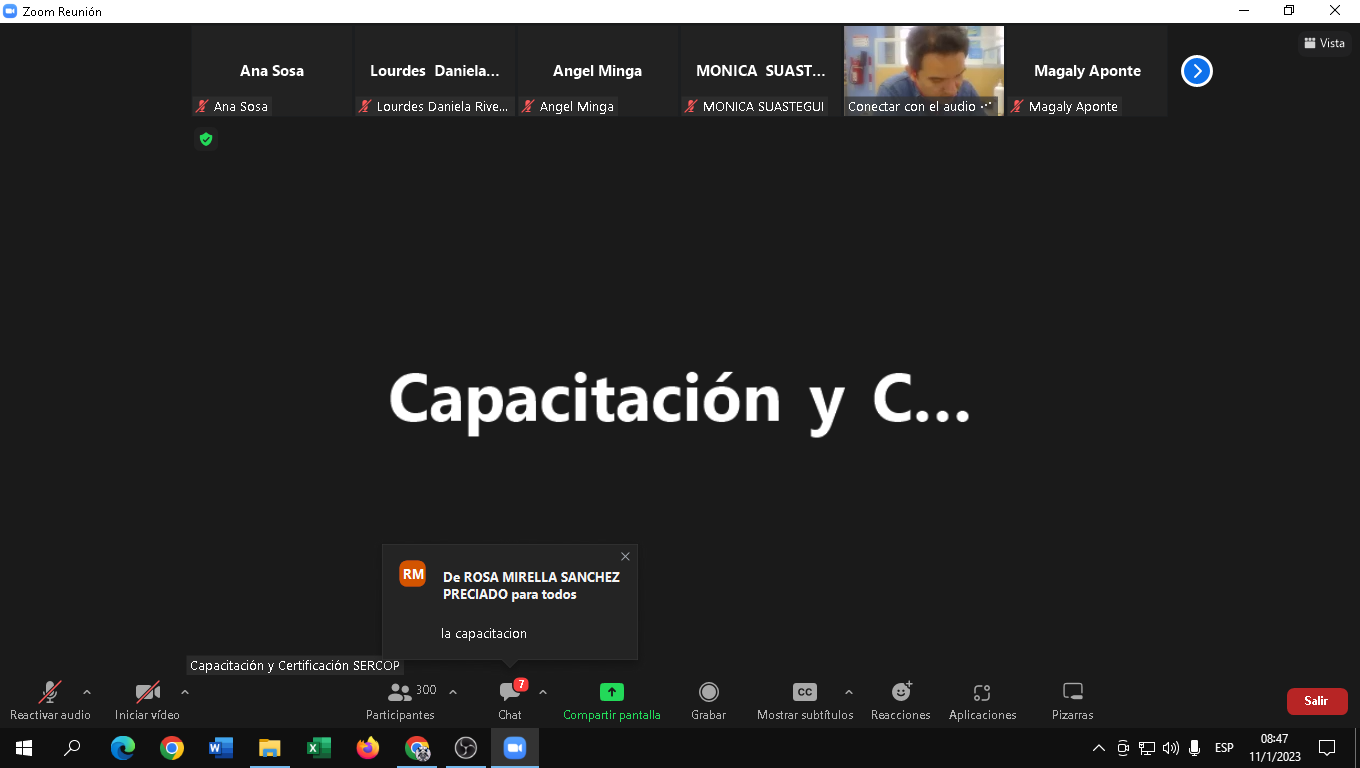This screenshot has width=1360, height=768.
Task: Expand video options arrow next to camera
Action: 185,692
